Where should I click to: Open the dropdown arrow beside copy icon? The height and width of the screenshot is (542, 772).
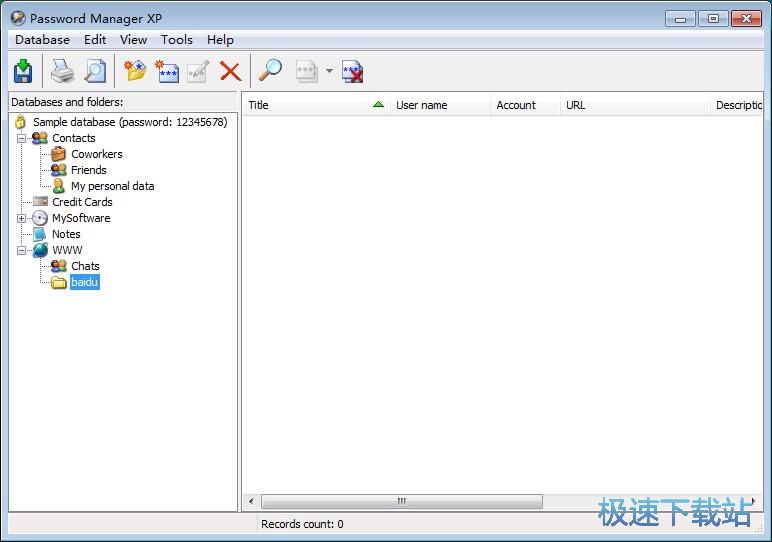[x=329, y=71]
